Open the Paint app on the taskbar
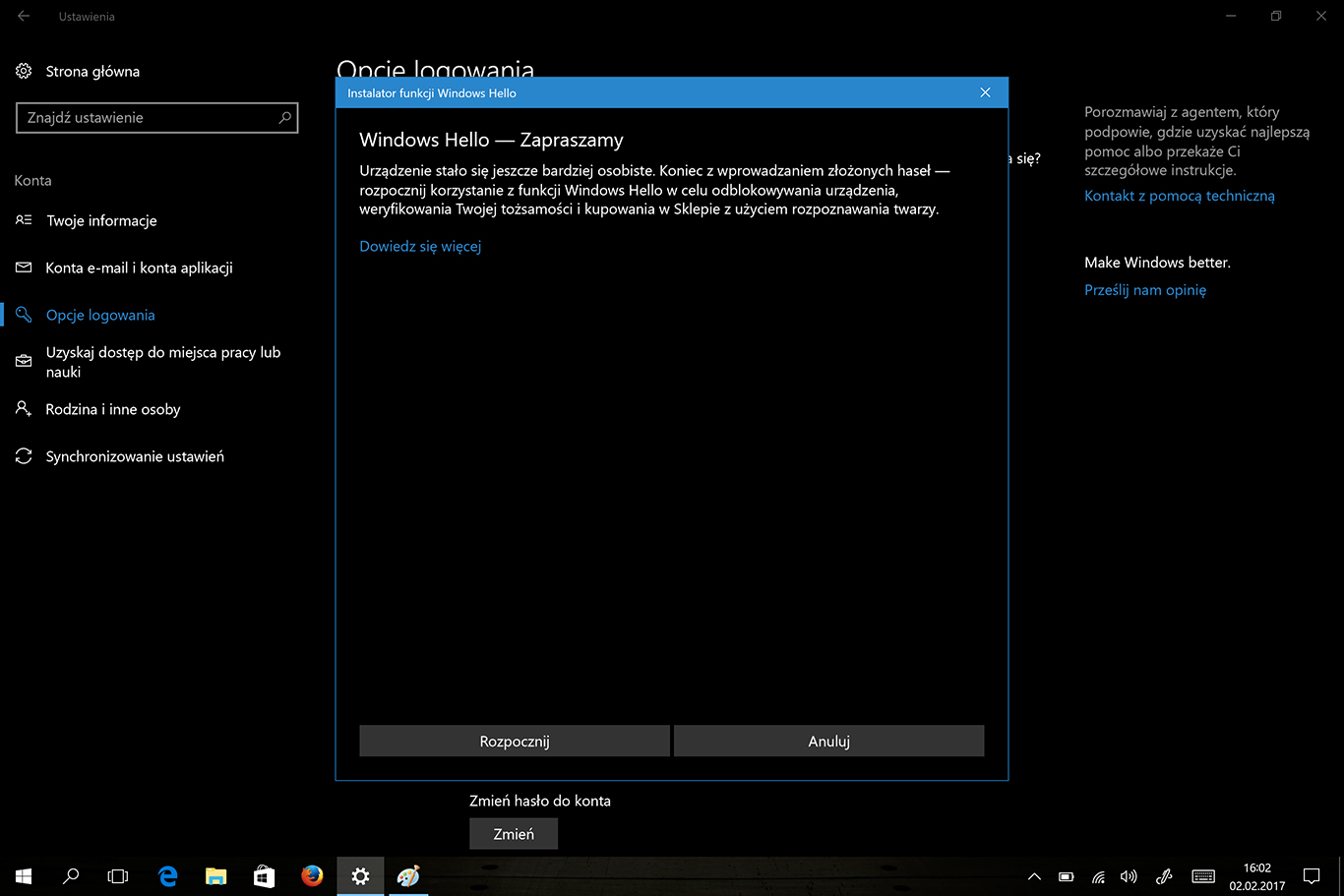Viewport: 1344px width, 896px height. (x=408, y=875)
